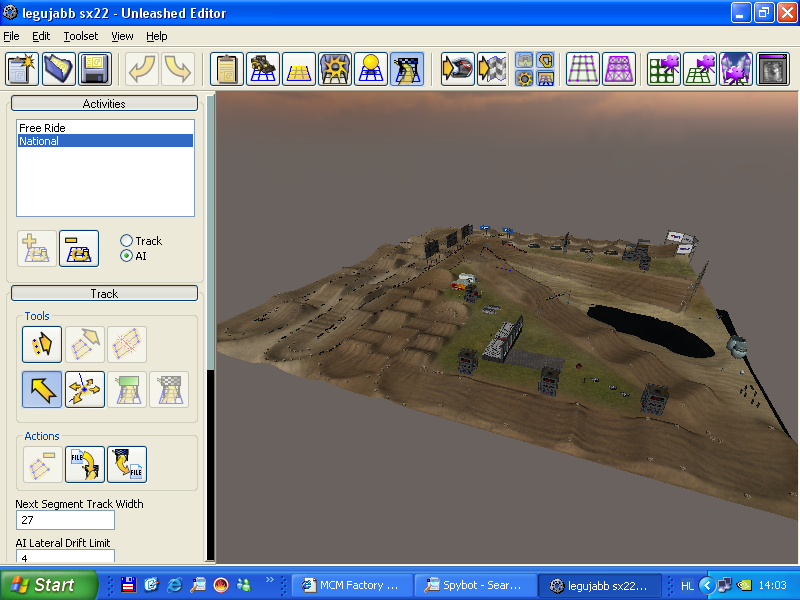The image size is (800, 600).
Task: Click the checkered flags toolbar icon
Action: [492, 69]
